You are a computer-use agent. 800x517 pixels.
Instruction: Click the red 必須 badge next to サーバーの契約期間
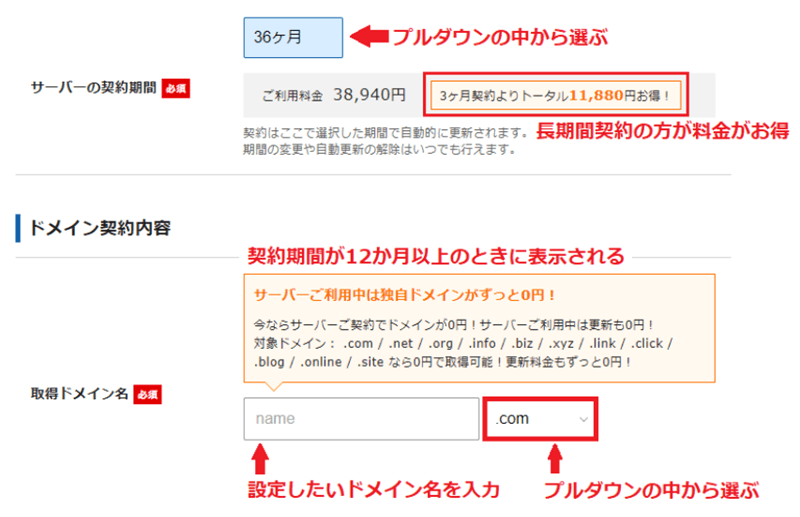(175, 88)
